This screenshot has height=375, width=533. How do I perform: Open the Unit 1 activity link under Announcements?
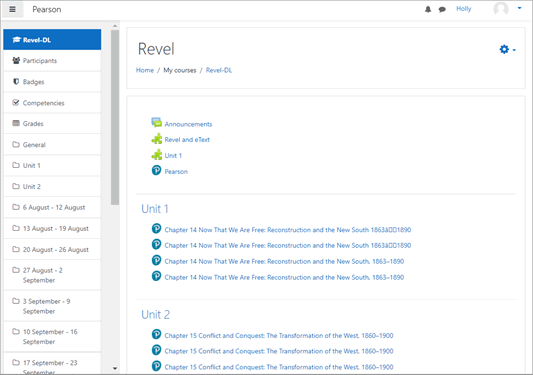coord(173,156)
